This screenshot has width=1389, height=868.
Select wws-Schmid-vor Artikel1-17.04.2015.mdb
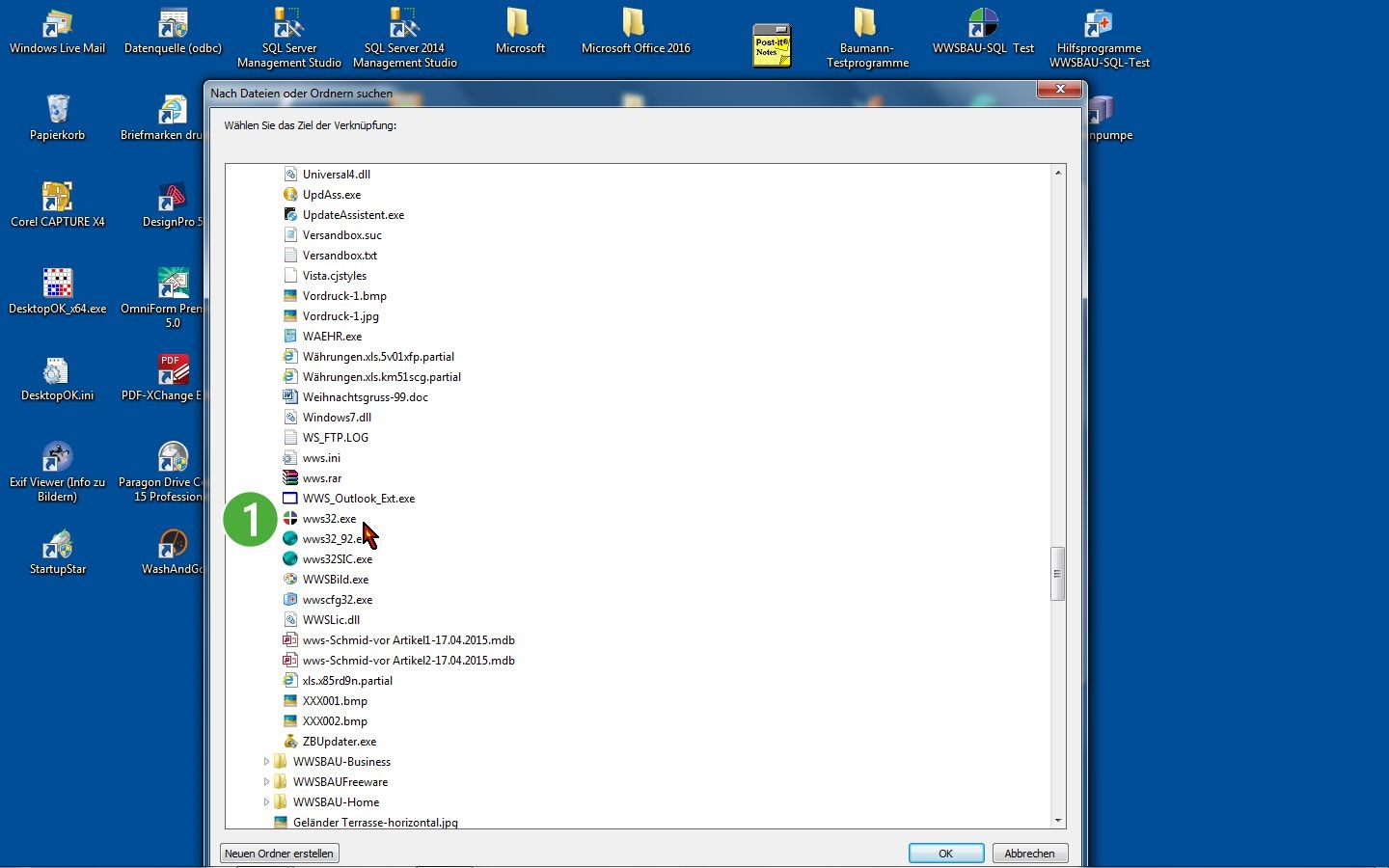[x=408, y=640]
